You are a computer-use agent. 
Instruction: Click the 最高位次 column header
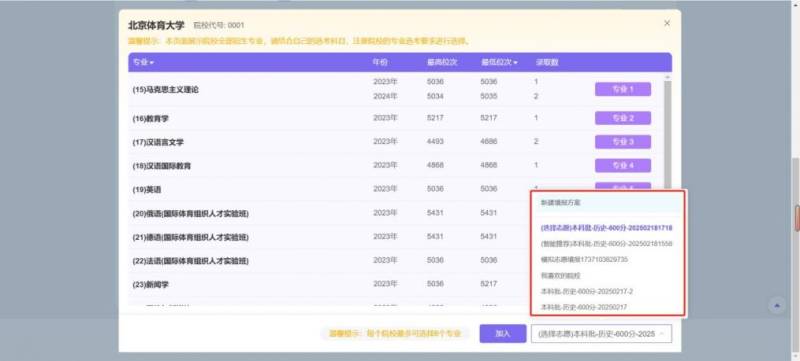point(442,63)
